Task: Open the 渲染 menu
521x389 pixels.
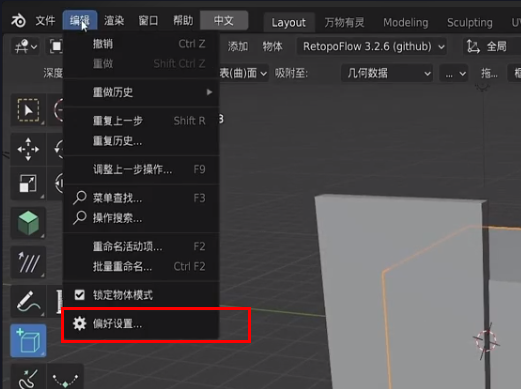Action: tap(114, 21)
